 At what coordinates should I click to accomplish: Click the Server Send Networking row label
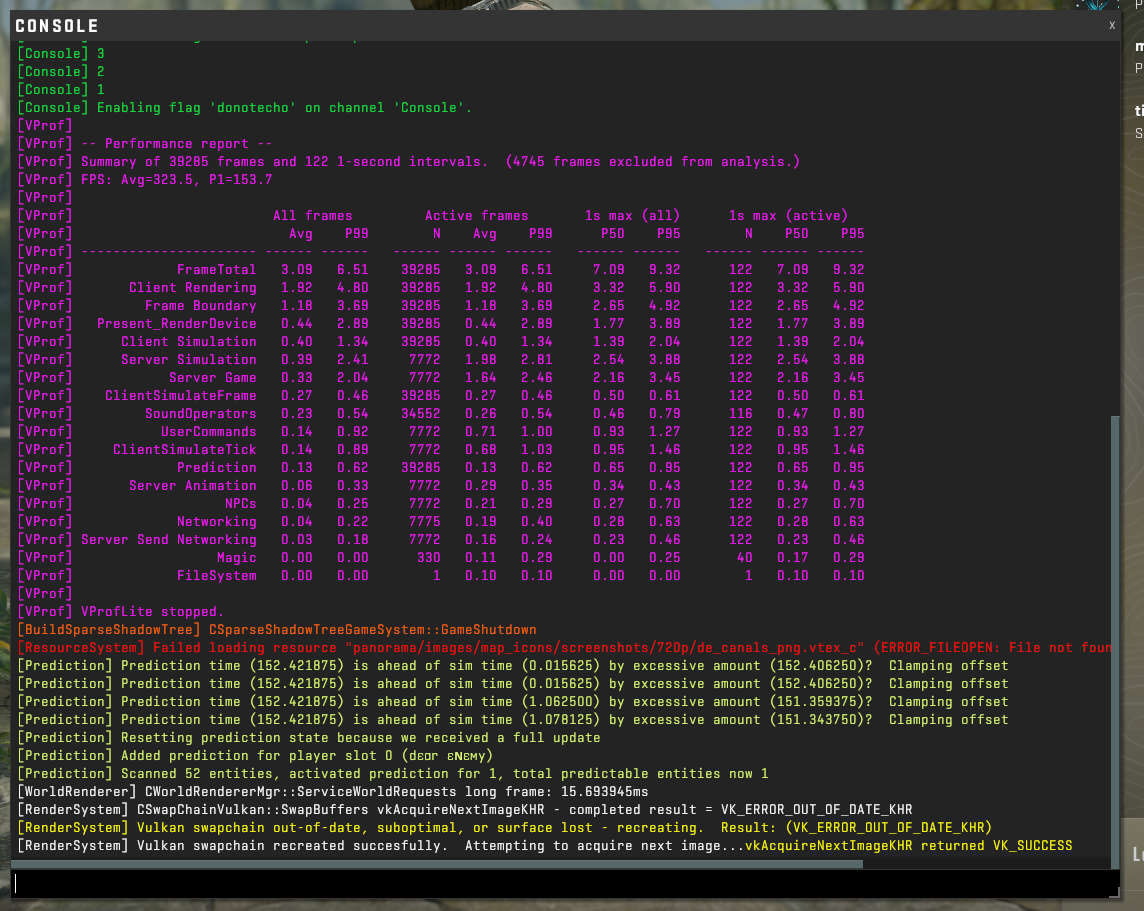[169, 540]
